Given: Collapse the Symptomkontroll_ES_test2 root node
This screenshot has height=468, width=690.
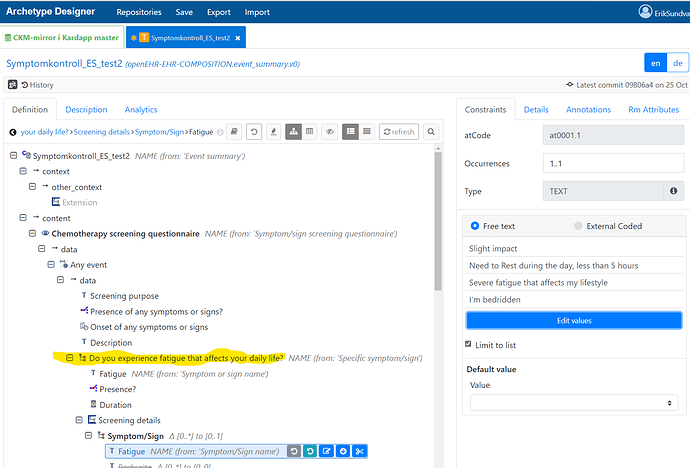Looking at the screenshot, I should 14,155.
